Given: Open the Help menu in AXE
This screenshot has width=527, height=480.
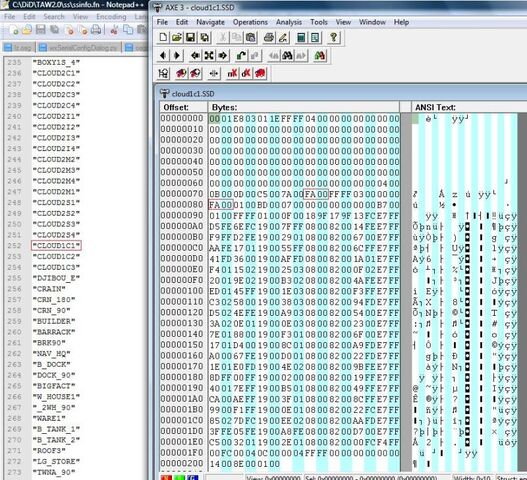Looking at the screenshot, I should tap(401, 22).
